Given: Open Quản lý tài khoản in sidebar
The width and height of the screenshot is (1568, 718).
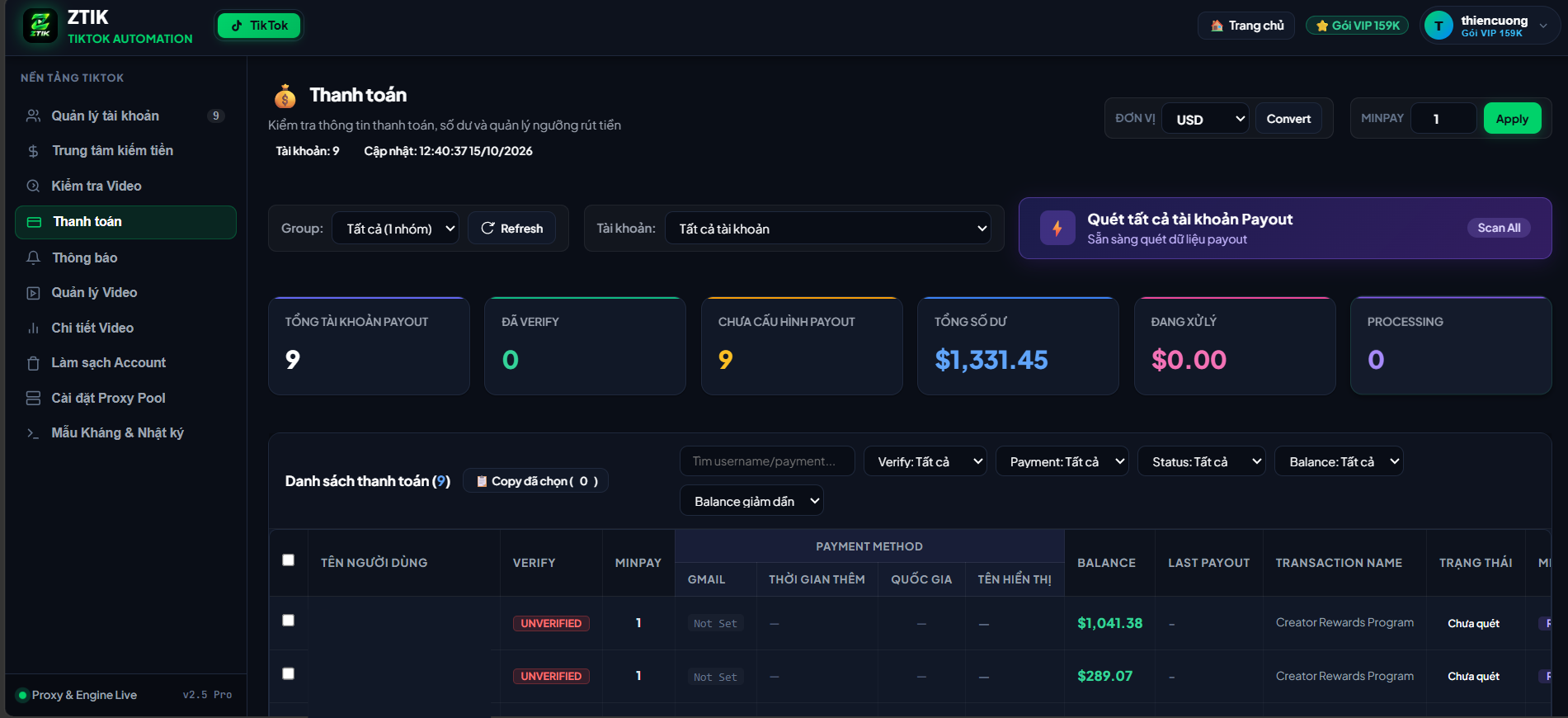Looking at the screenshot, I should 125,116.
